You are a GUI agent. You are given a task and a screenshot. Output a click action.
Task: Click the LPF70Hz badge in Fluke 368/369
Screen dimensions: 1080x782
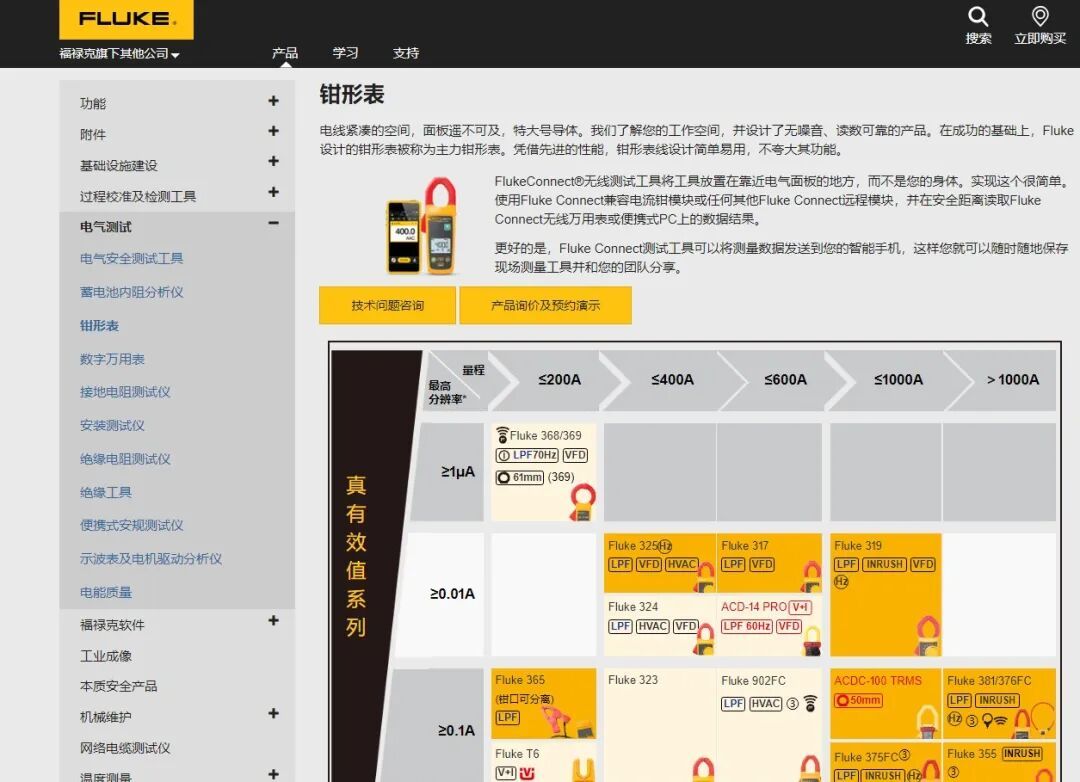tap(527, 455)
